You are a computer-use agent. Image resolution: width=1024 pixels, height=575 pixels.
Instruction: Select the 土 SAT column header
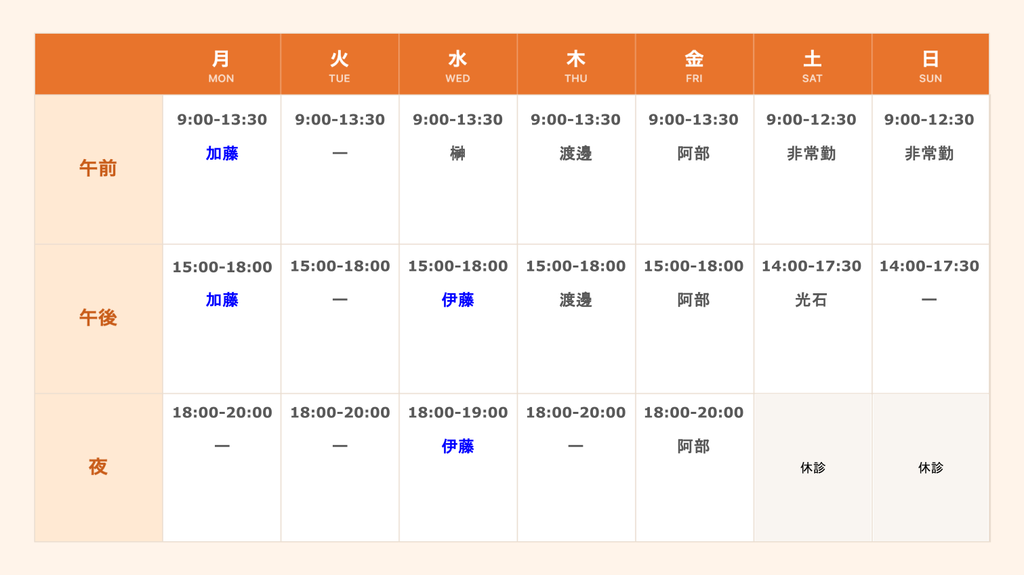click(x=812, y=65)
